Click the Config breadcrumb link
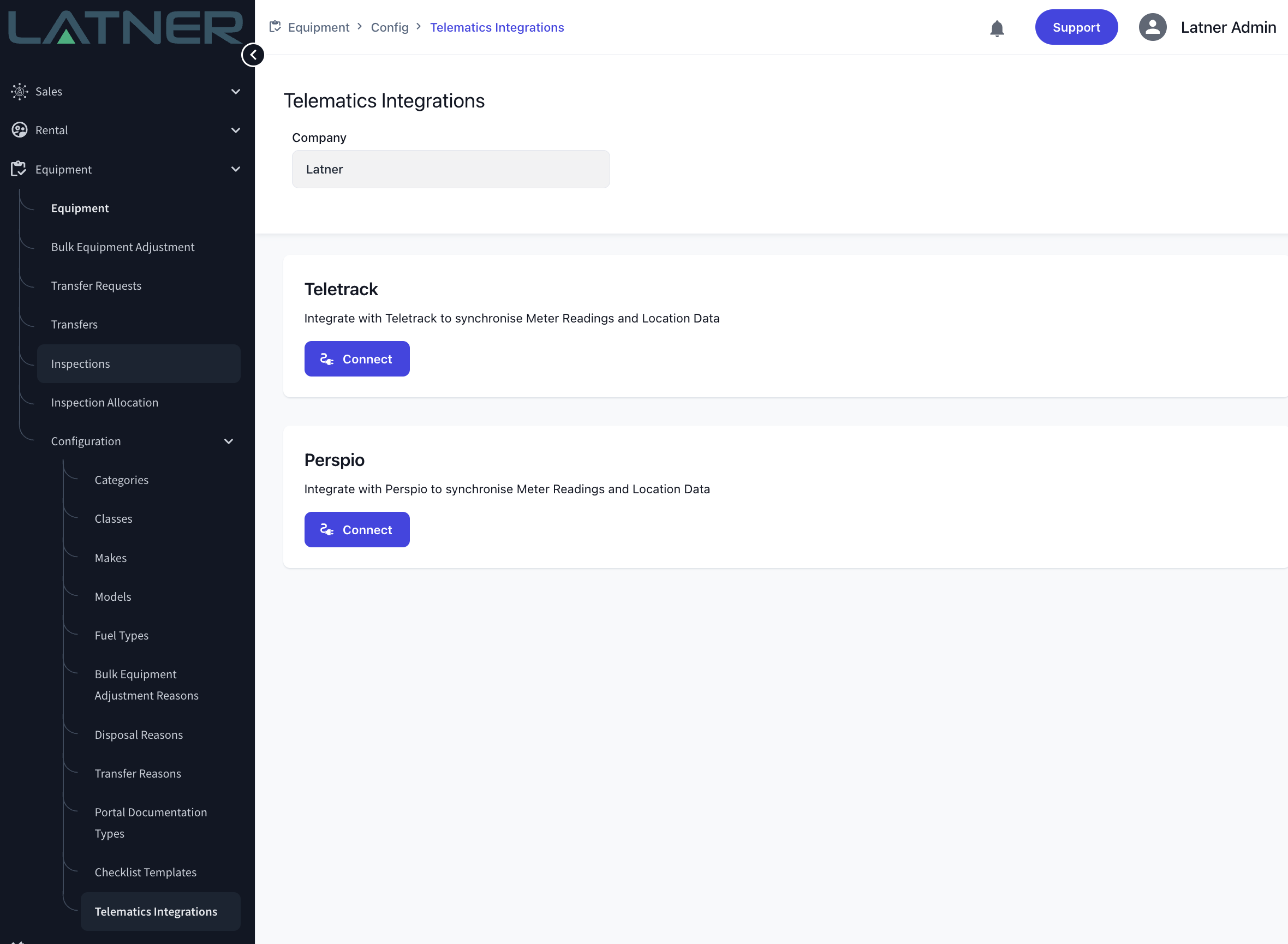This screenshot has height=944, width=1288. click(x=390, y=27)
